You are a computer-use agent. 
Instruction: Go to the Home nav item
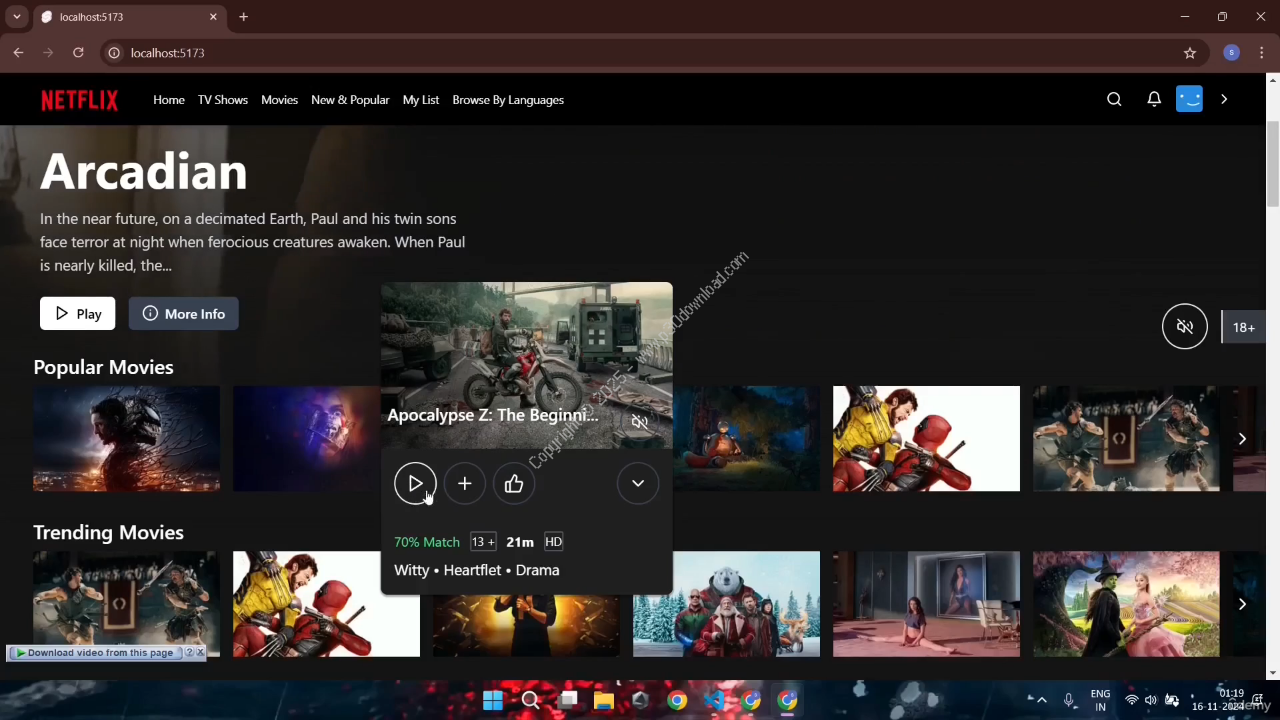pos(169,100)
